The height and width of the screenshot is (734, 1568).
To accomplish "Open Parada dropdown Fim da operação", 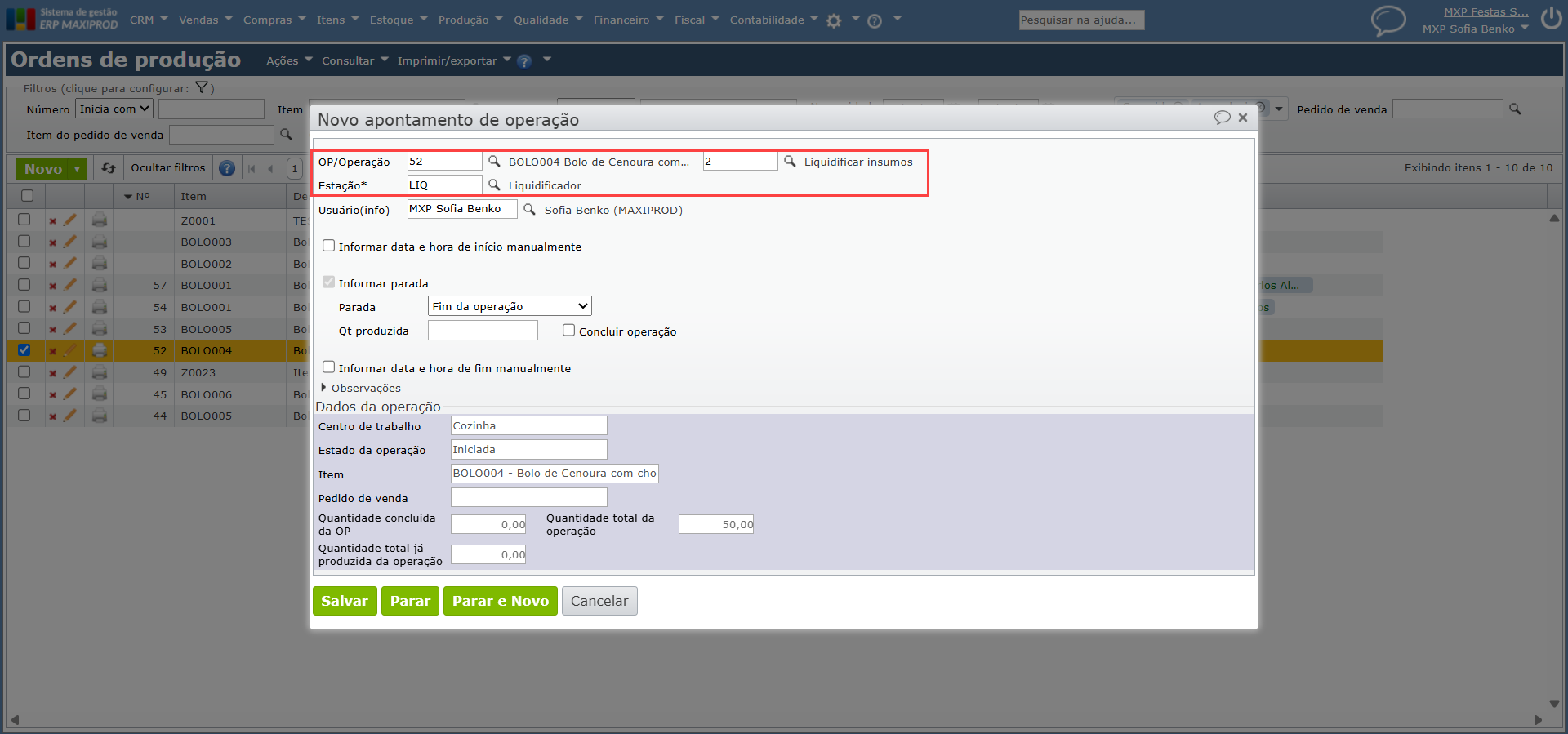I will pos(510,306).
